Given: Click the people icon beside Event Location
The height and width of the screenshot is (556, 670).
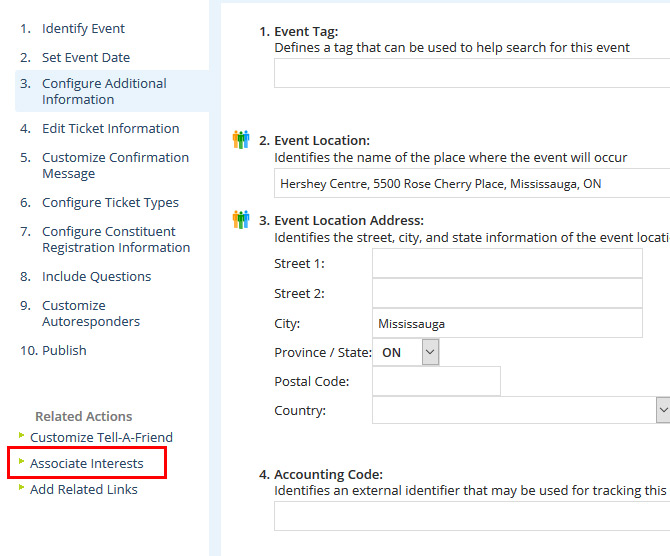Looking at the screenshot, I should [x=240, y=140].
